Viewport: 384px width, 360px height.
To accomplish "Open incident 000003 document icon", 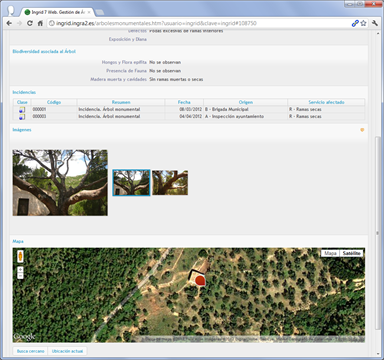I will (22, 117).
